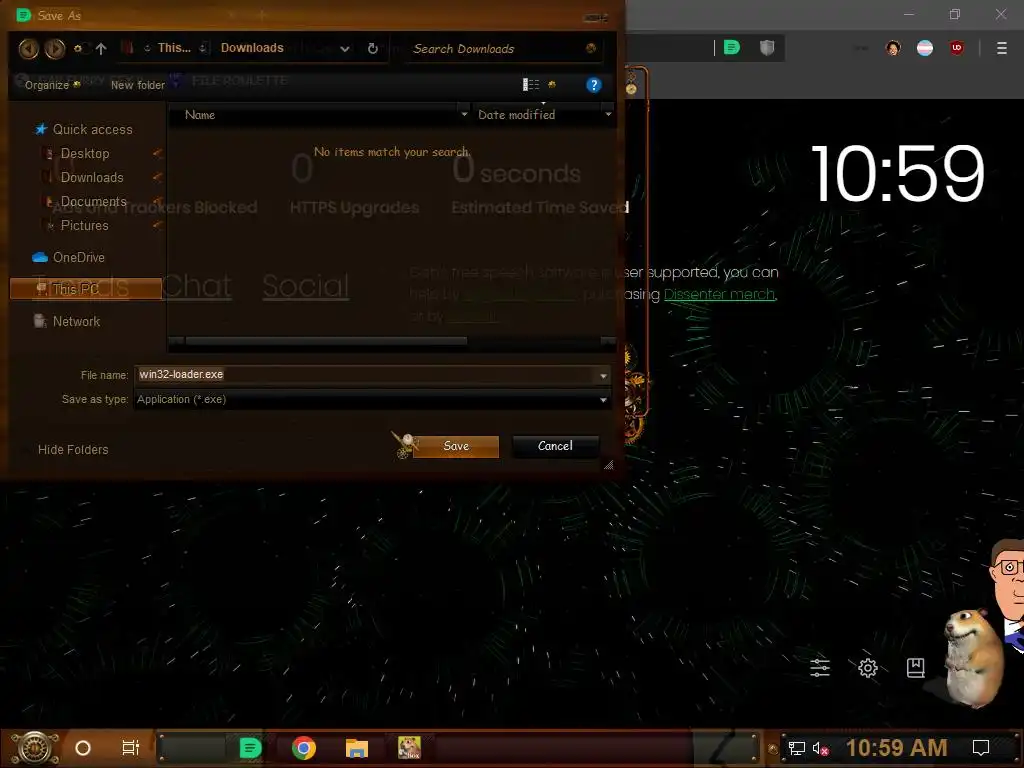The width and height of the screenshot is (1024, 768).
Task: Select Pictures in Quick access
Action: pos(84,225)
